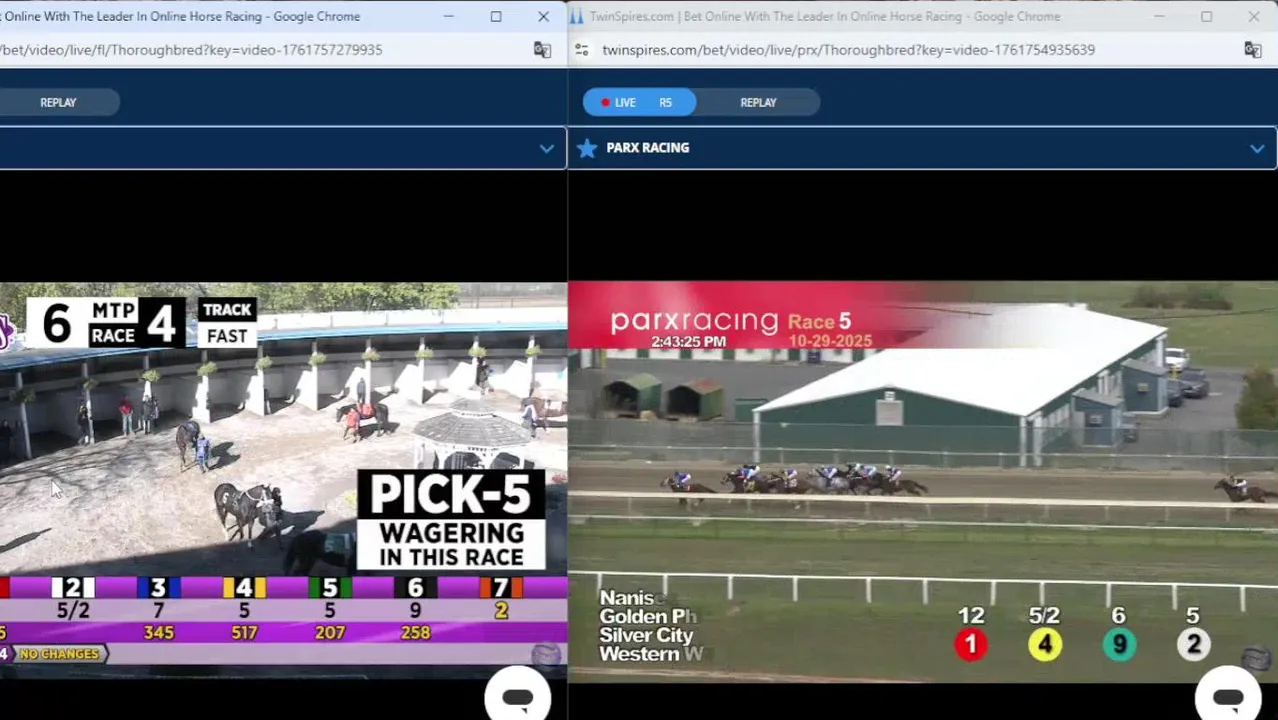Click the PICK-5 wagering banner in left video
1278x720 pixels.
(x=451, y=520)
